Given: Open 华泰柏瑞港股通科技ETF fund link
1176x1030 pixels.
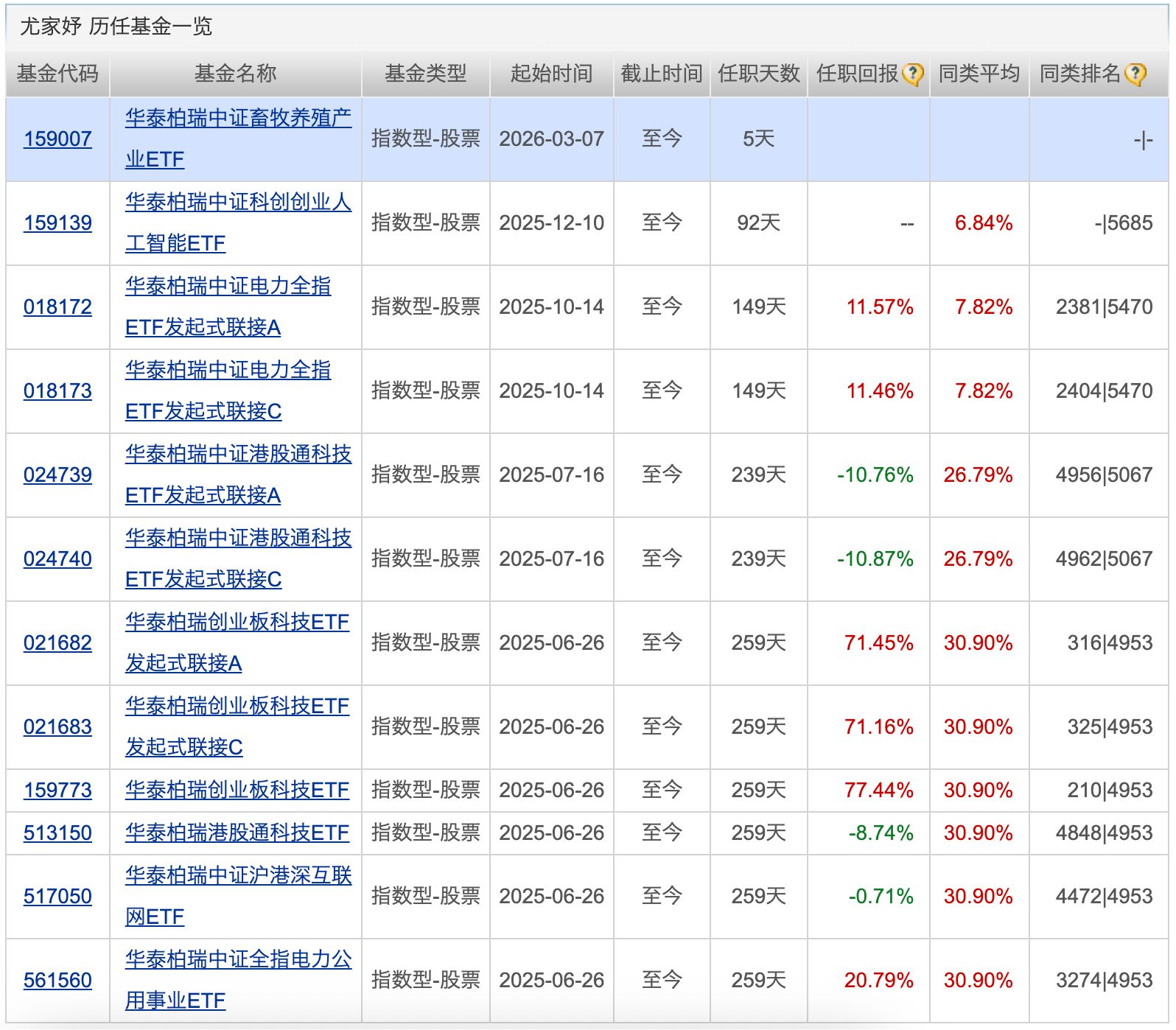Looking at the screenshot, I should (x=237, y=833).
